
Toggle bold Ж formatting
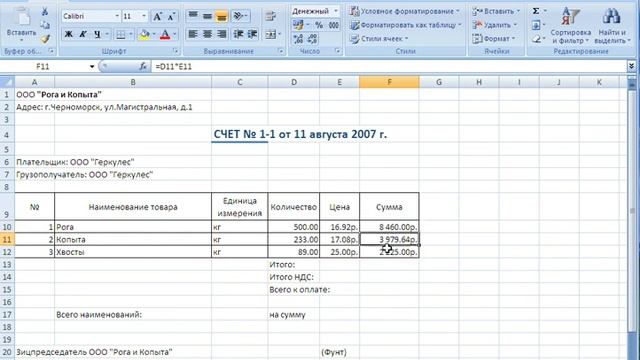[69, 34]
